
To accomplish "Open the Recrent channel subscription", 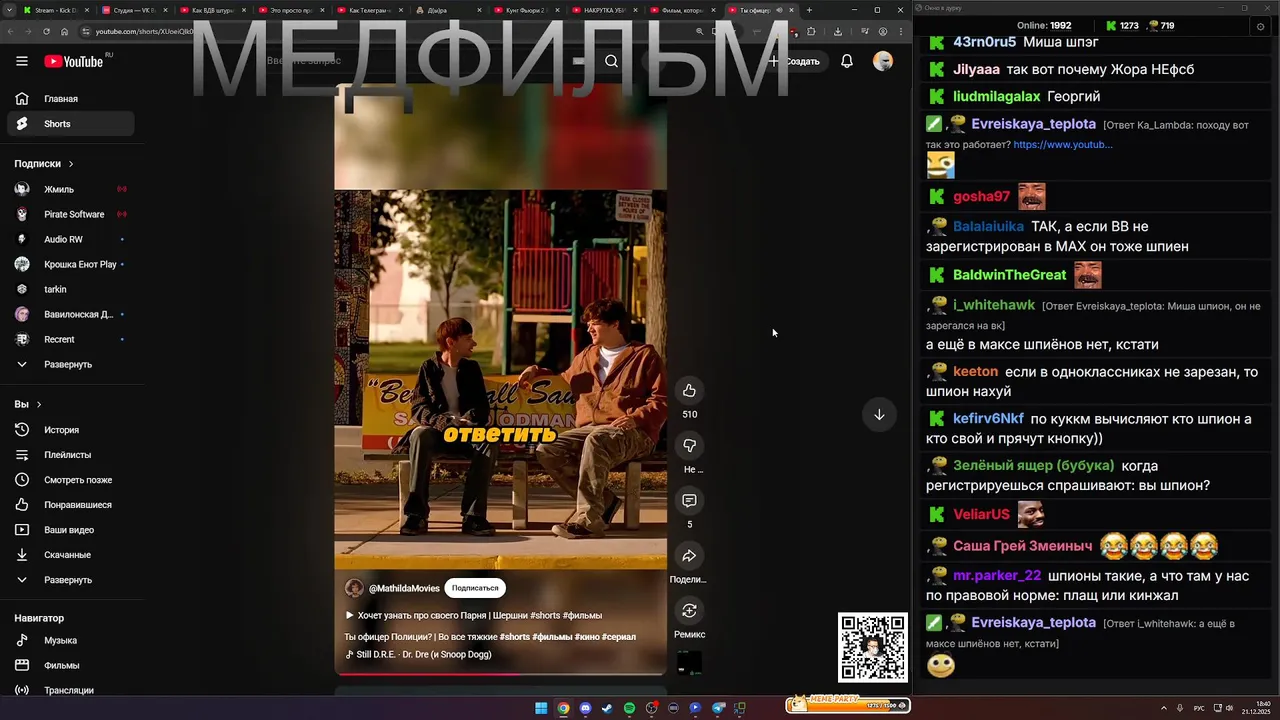I will (x=70, y=339).
